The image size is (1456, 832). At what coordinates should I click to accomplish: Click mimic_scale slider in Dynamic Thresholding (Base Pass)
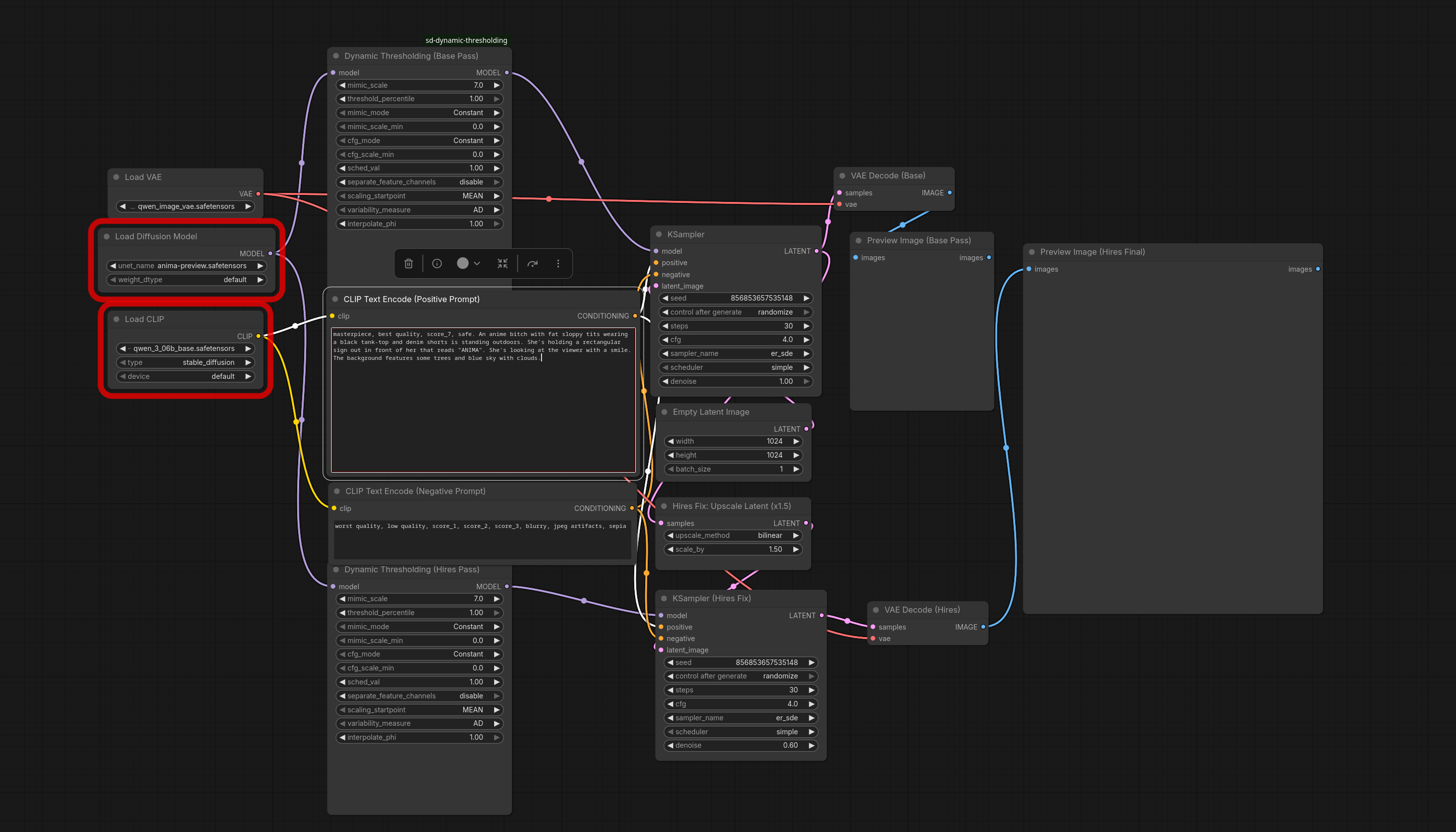pyautogui.click(x=420, y=86)
